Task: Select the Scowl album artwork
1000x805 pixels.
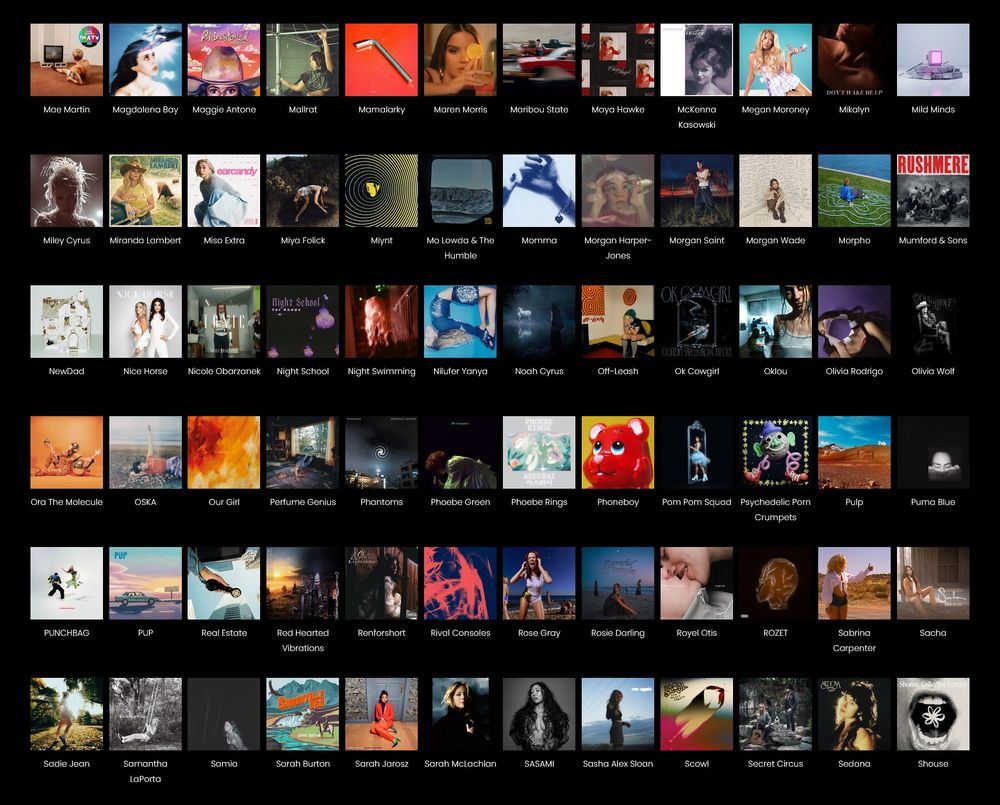Action: (x=696, y=714)
